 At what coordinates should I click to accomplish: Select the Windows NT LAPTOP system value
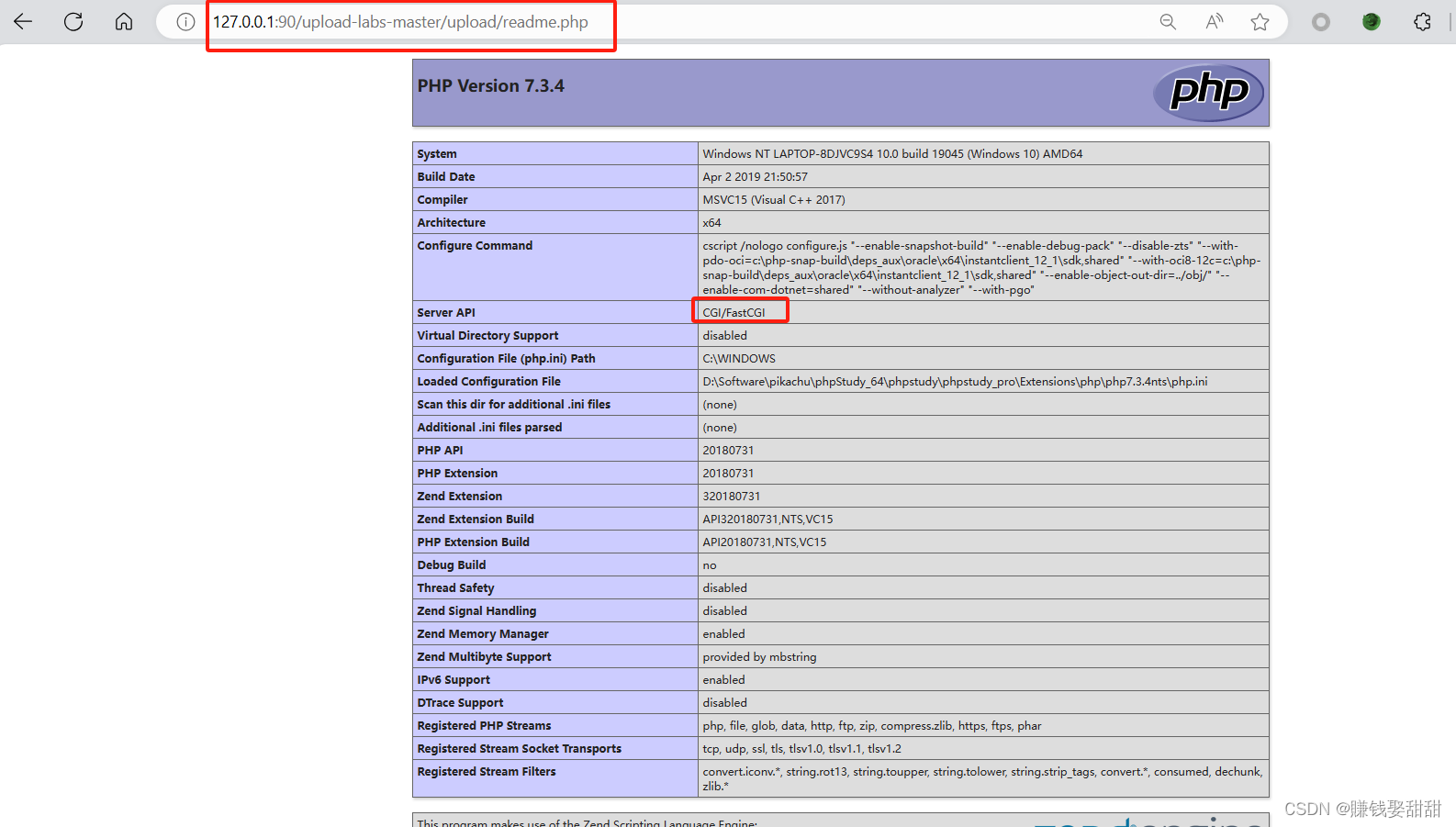[x=892, y=154]
